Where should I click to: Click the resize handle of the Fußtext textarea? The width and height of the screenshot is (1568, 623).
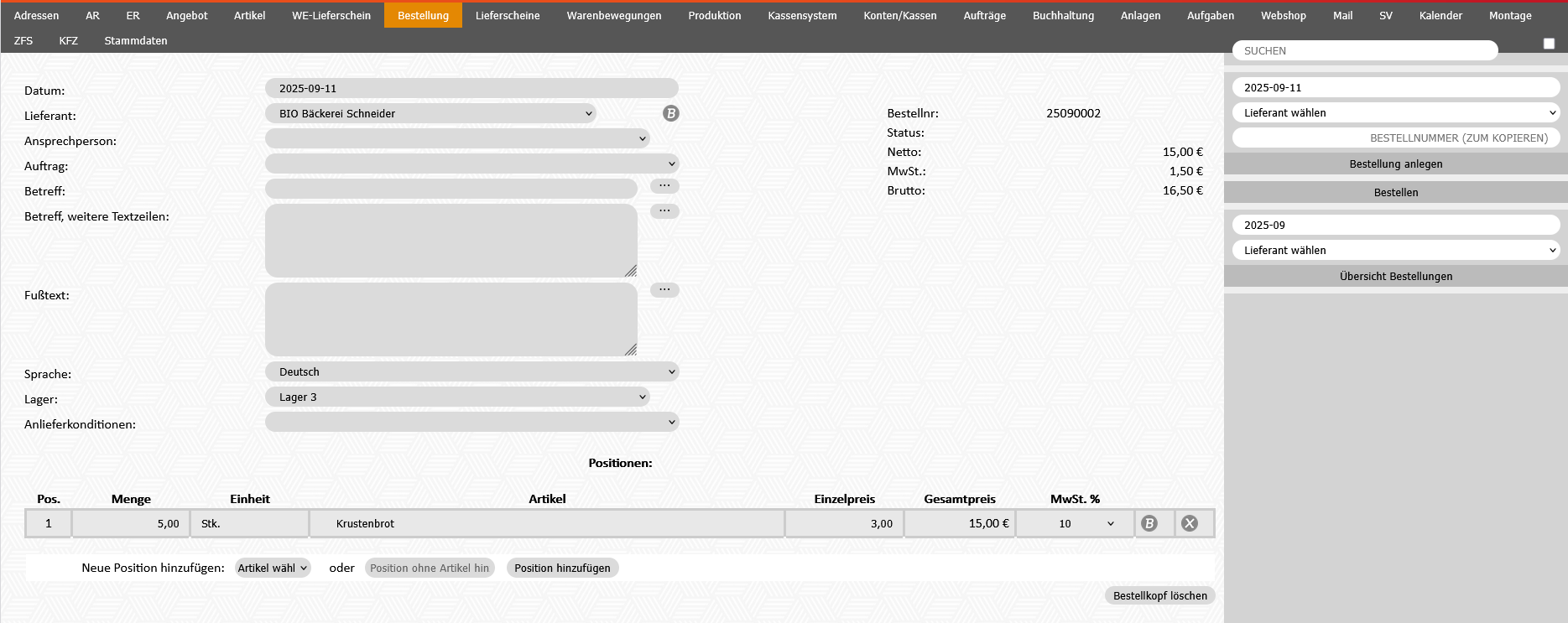(631, 350)
